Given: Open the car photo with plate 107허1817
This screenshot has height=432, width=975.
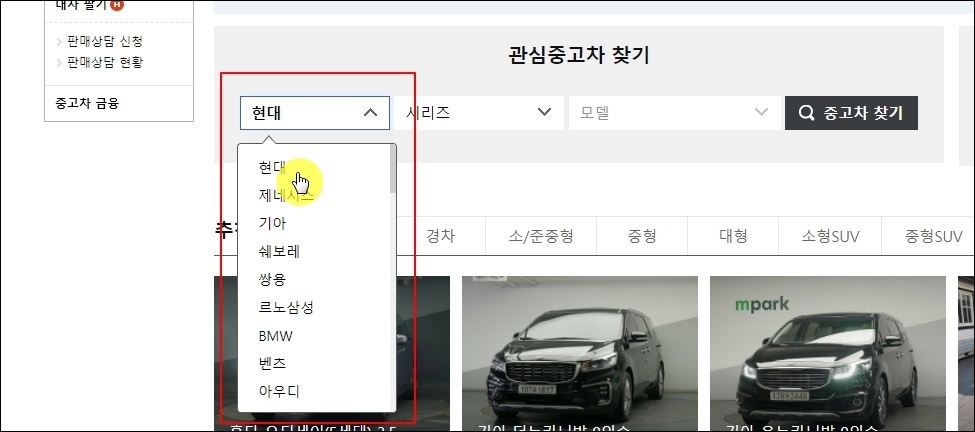Looking at the screenshot, I should coord(580,354).
